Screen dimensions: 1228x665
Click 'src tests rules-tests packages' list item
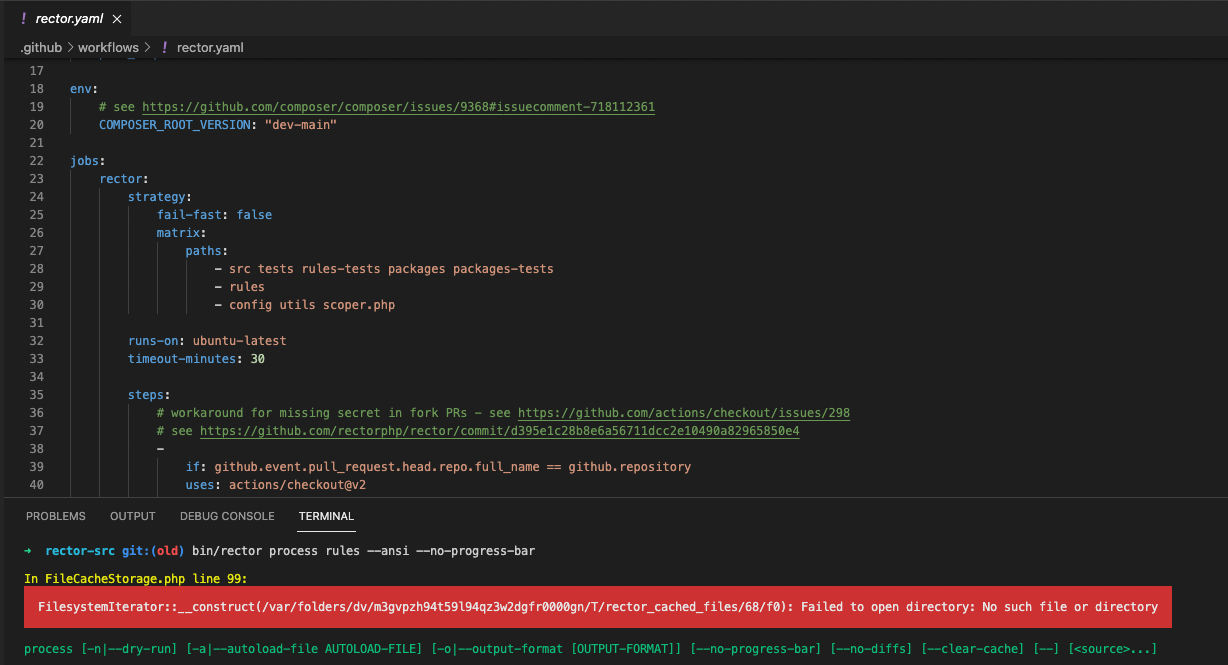click(x=384, y=269)
